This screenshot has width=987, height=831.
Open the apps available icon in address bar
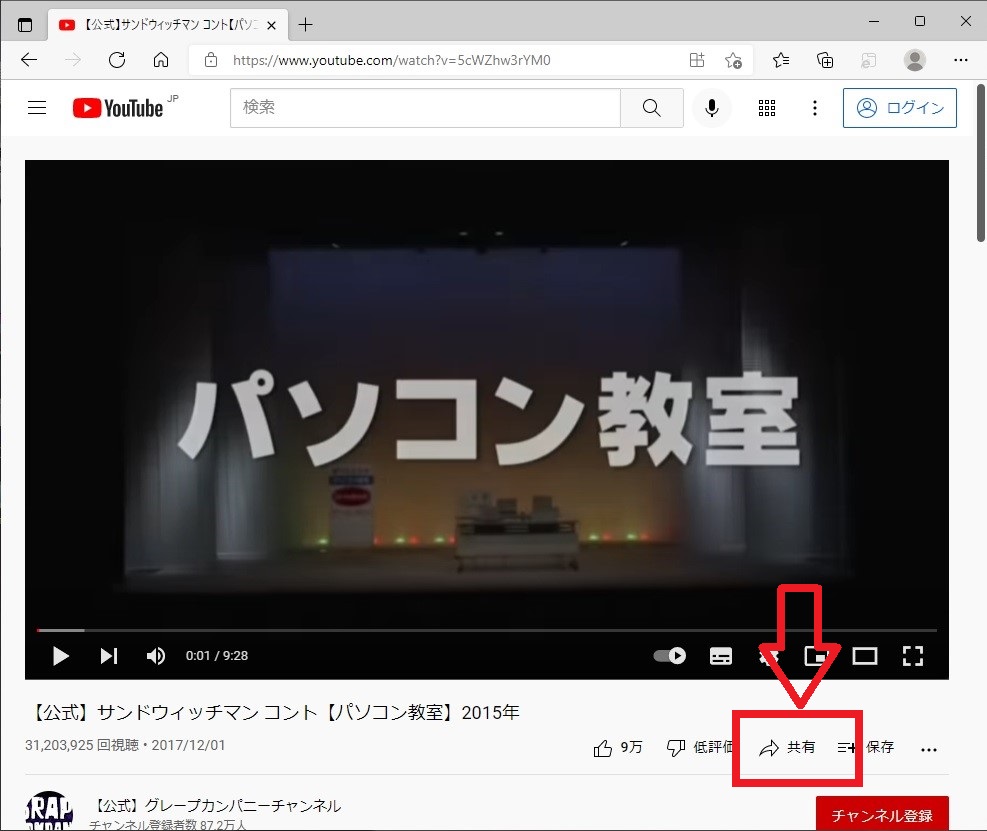click(697, 60)
